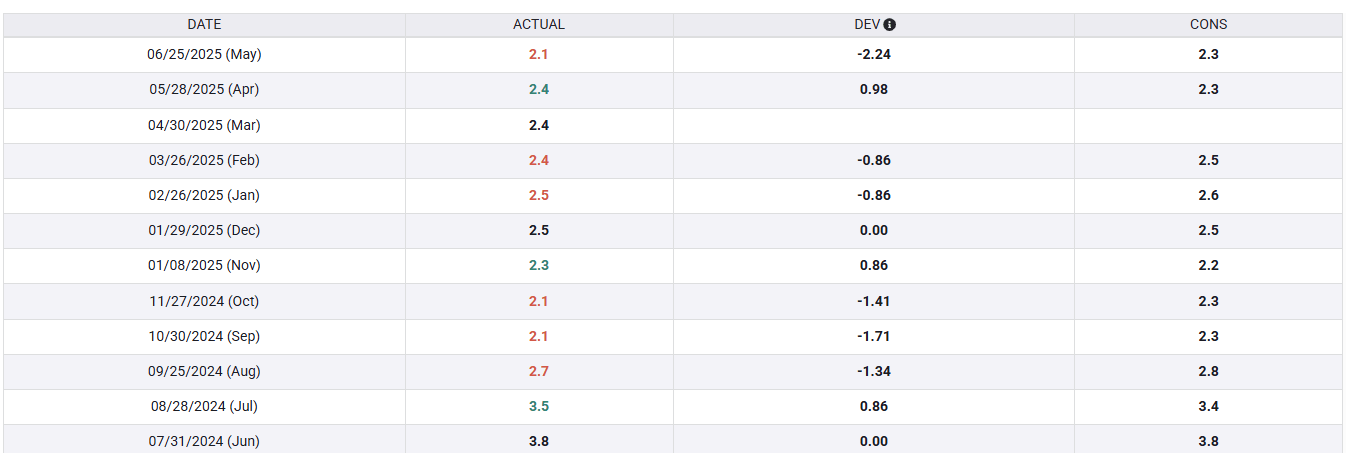Click the DATE column header
Viewport: 1346px width, 471px height.
click(204, 25)
